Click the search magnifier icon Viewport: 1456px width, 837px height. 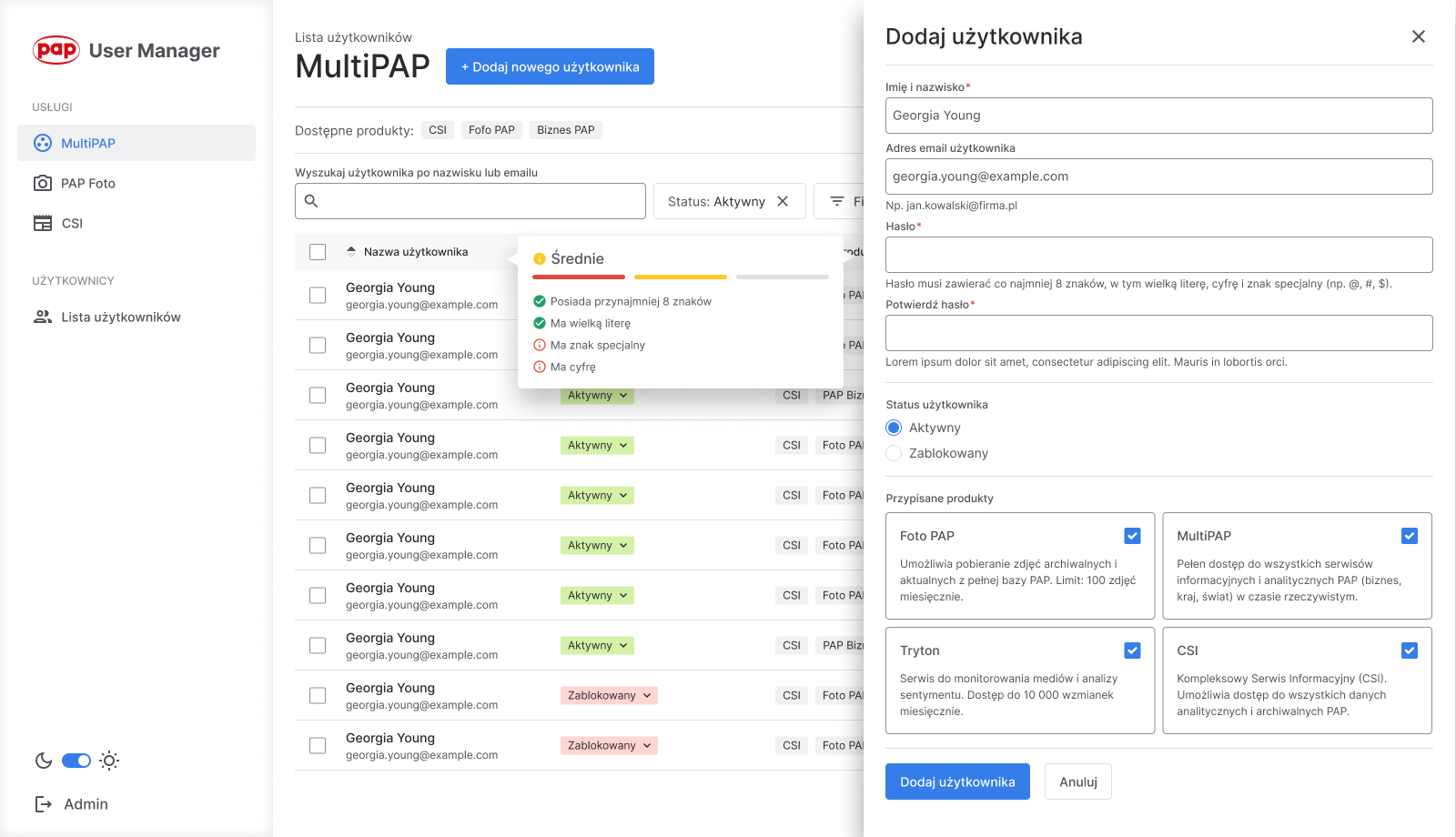(x=311, y=201)
